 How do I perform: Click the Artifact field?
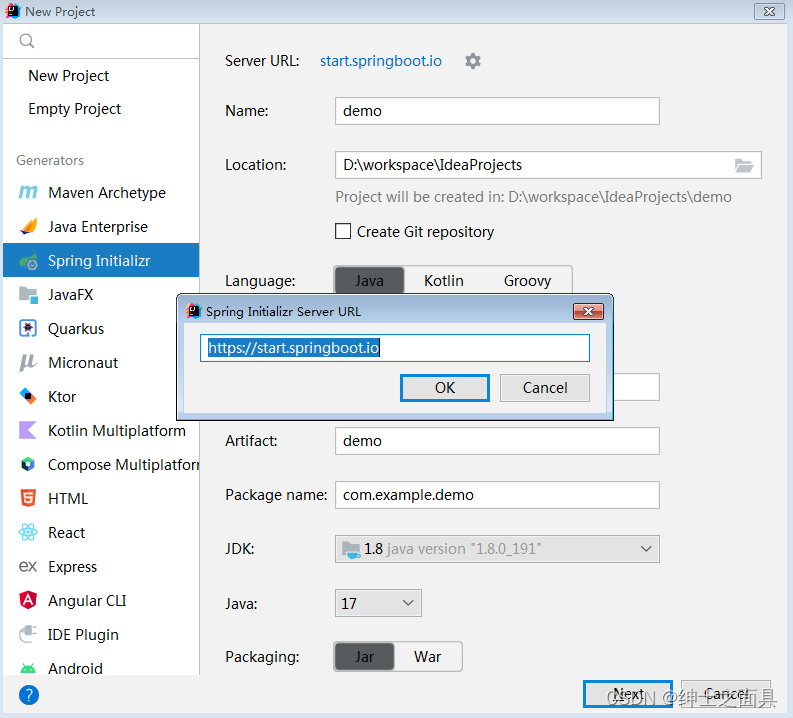click(497, 441)
